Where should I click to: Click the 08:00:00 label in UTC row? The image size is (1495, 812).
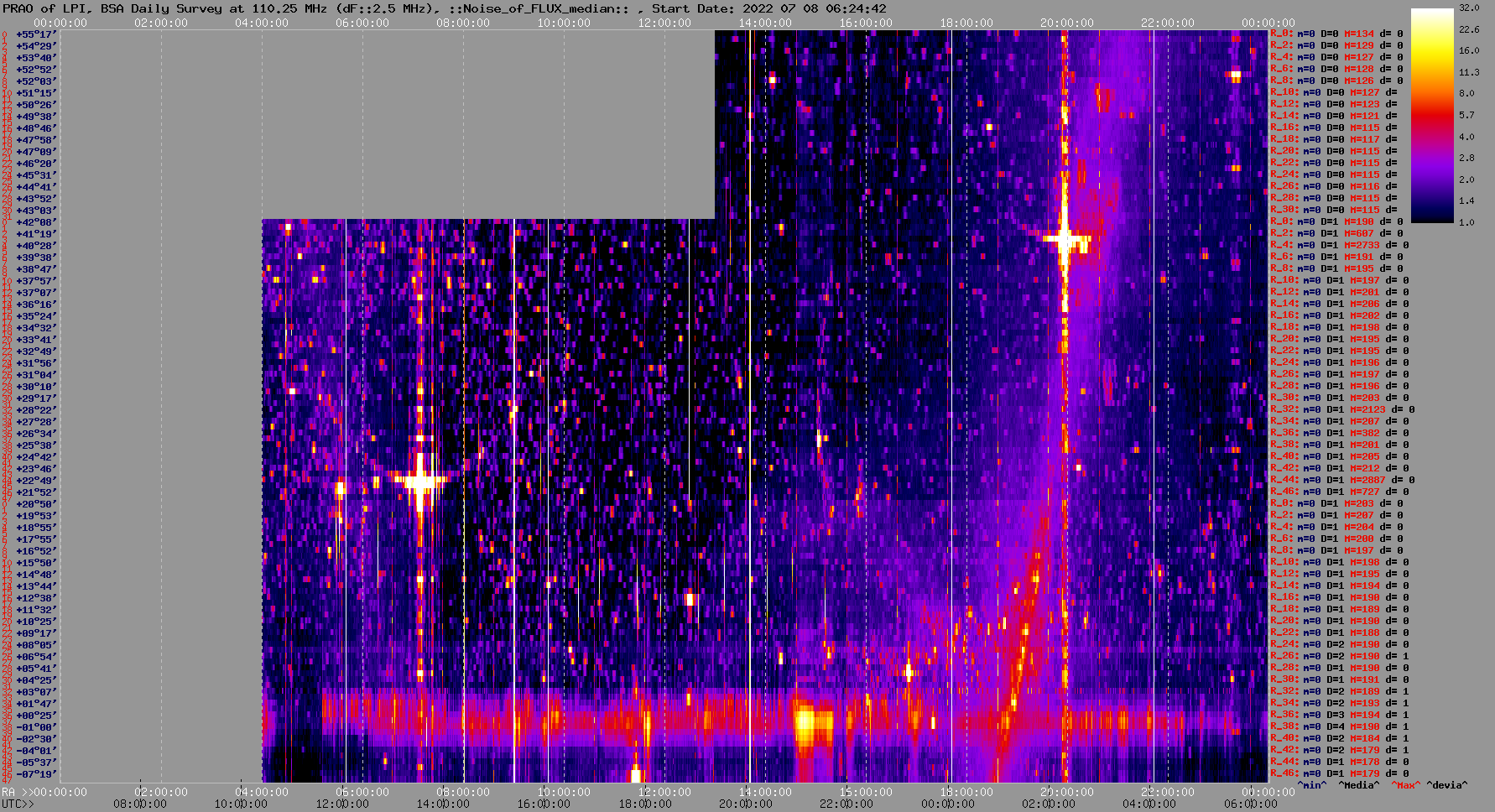(x=141, y=804)
